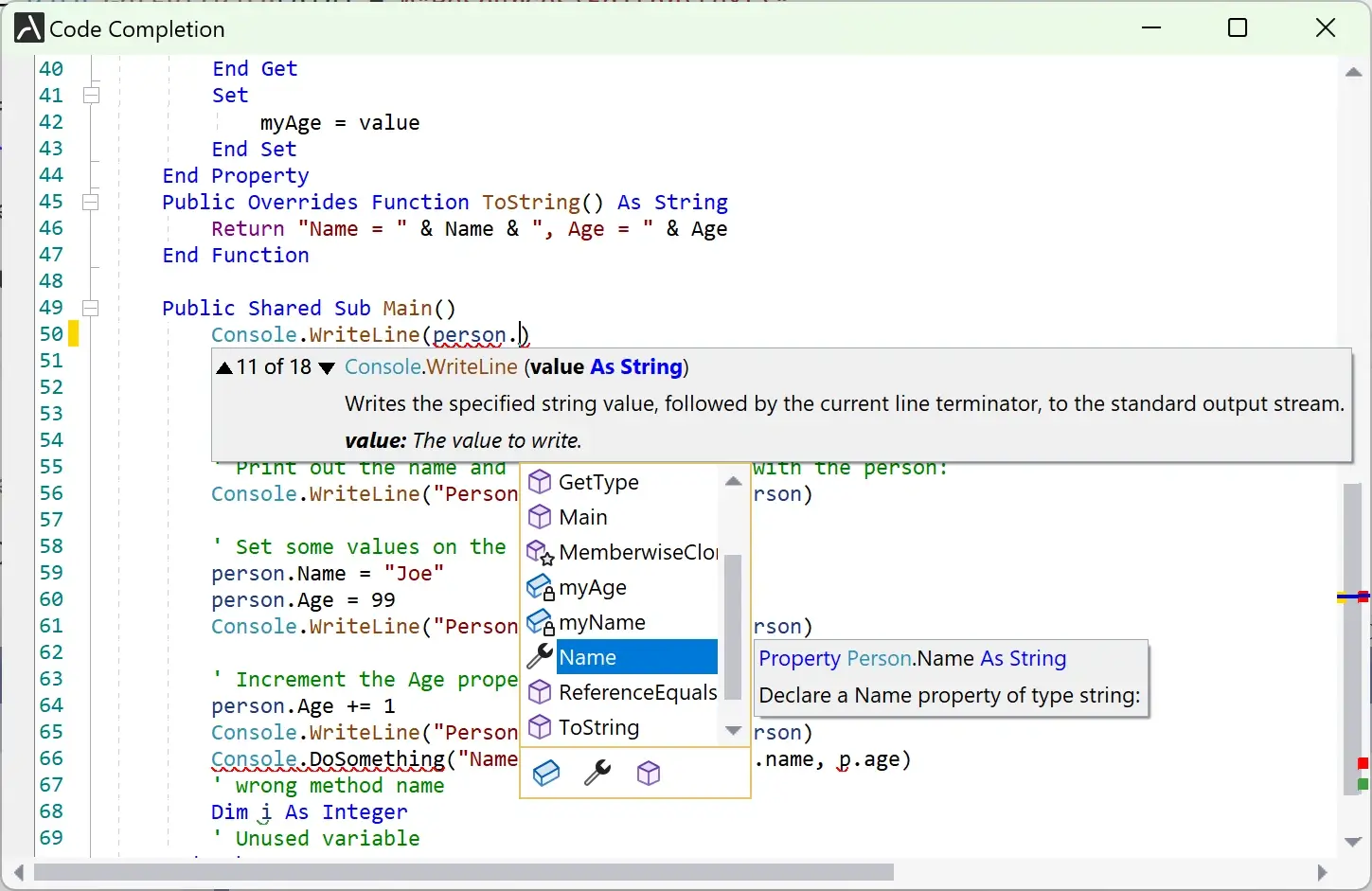Click the myName field lock icon
The height and width of the screenshot is (891, 1372).
[x=540, y=622]
